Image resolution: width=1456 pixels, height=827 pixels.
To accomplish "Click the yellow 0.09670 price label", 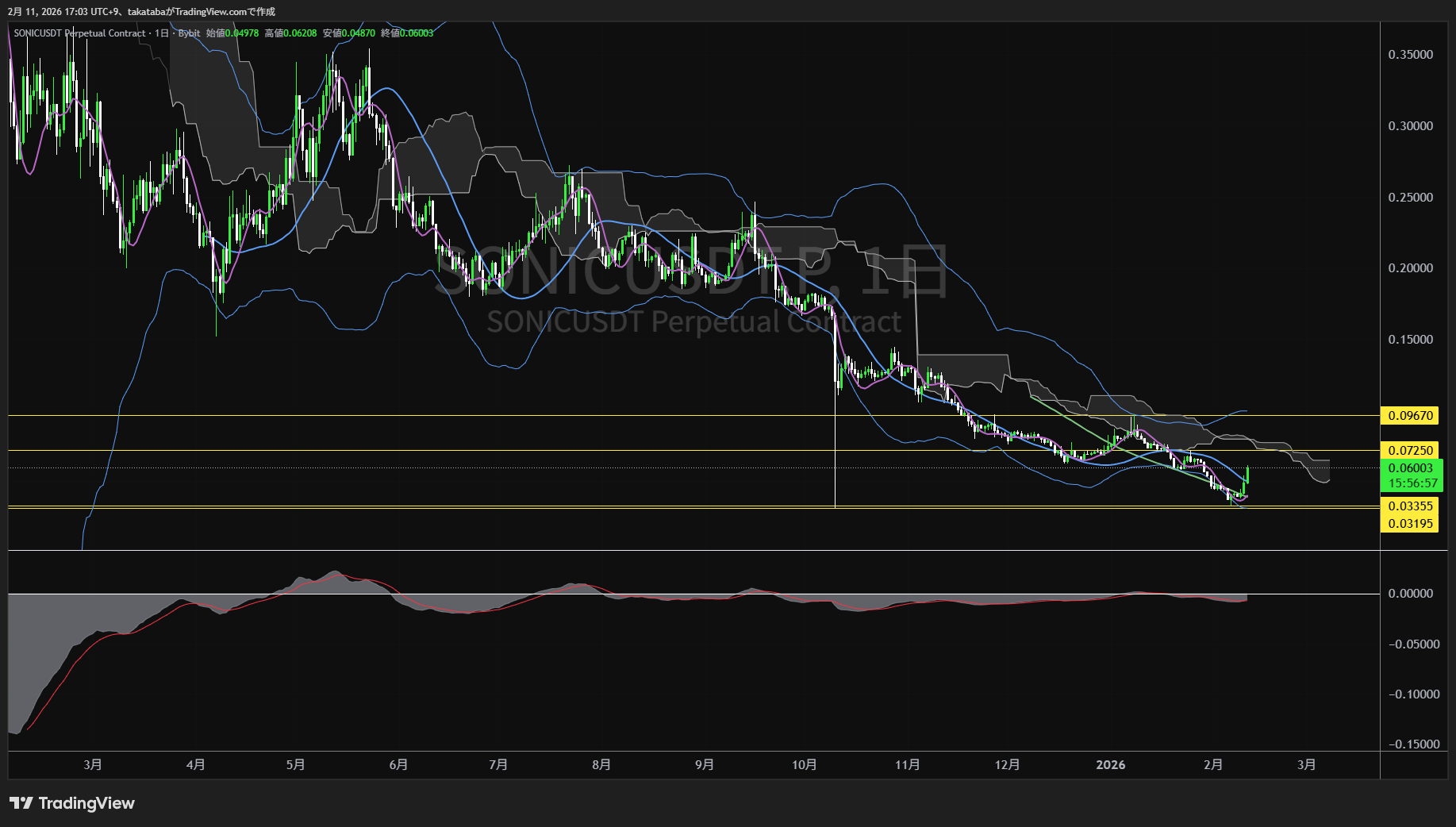I will pos(1410,415).
